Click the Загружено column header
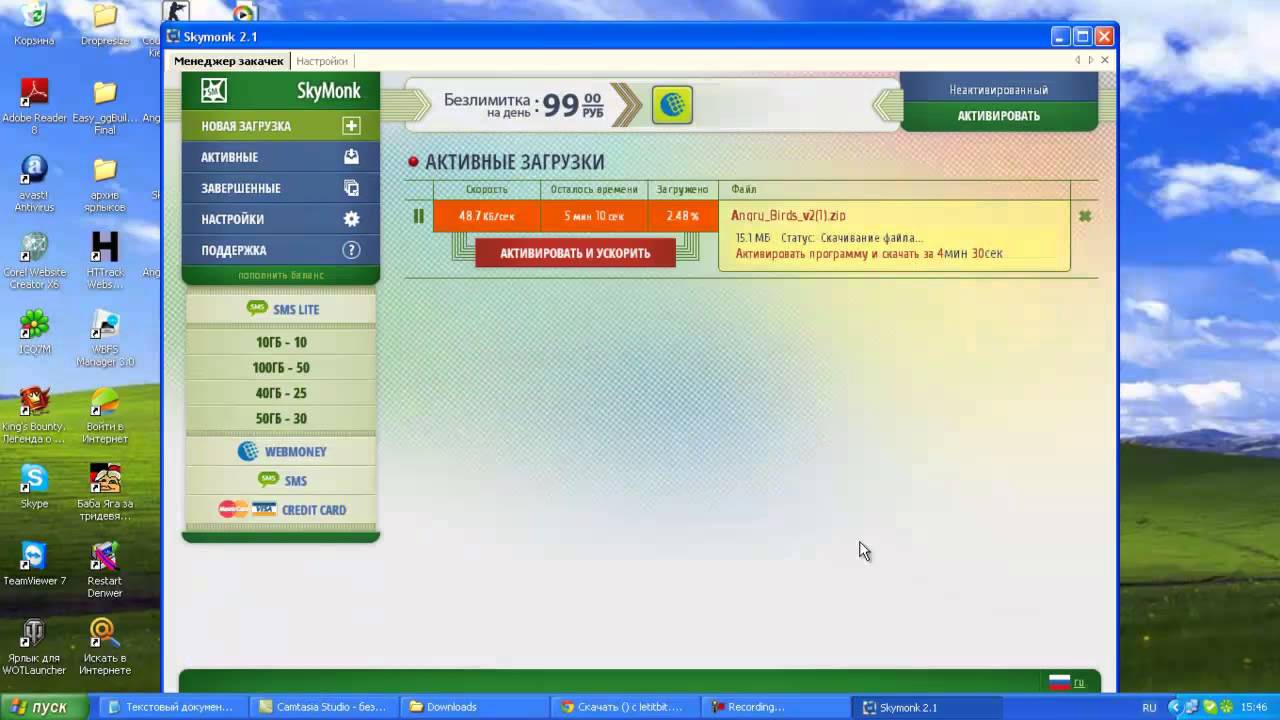The height and width of the screenshot is (720, 1280). 683,189
